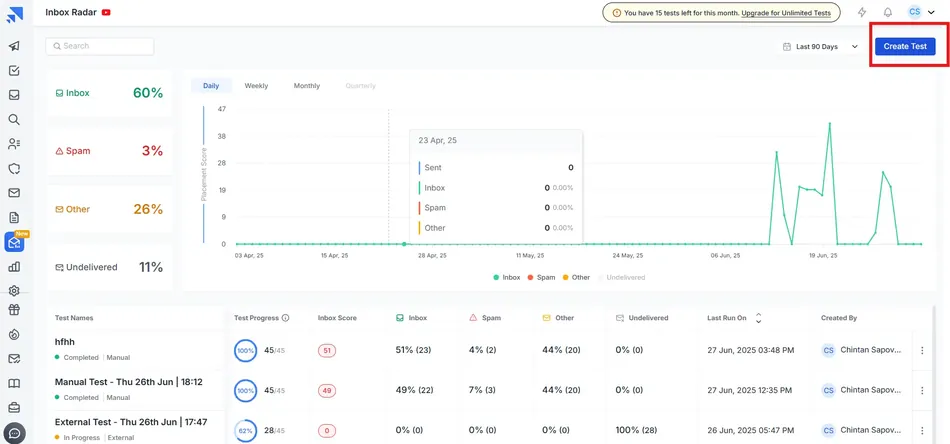This screenshot has height=444, width=950.
Task: Open the paper-plane campaigns icon in sidebar
Action: 14,46
